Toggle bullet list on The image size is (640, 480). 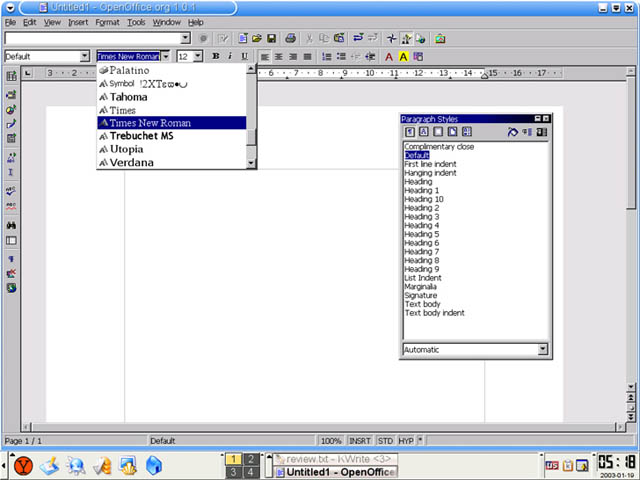coord(341,56)
